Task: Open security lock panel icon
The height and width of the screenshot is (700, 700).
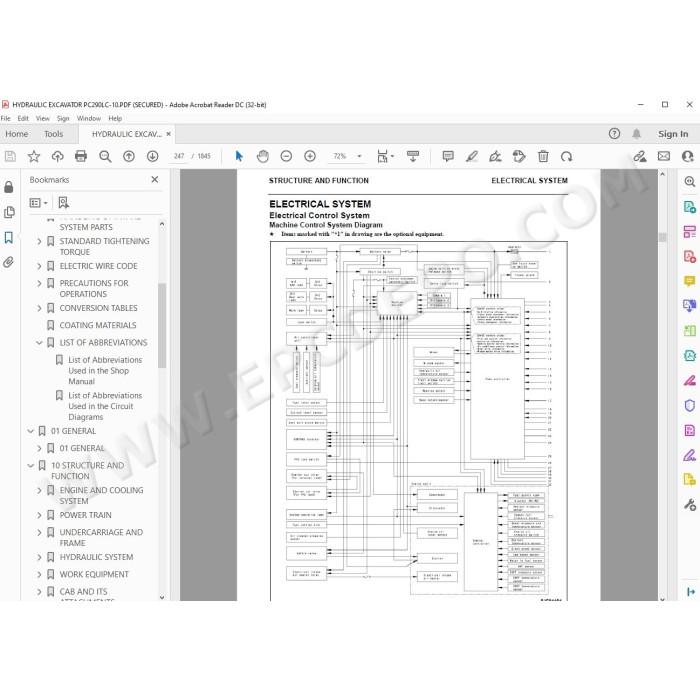Action: tap(8, 187)
